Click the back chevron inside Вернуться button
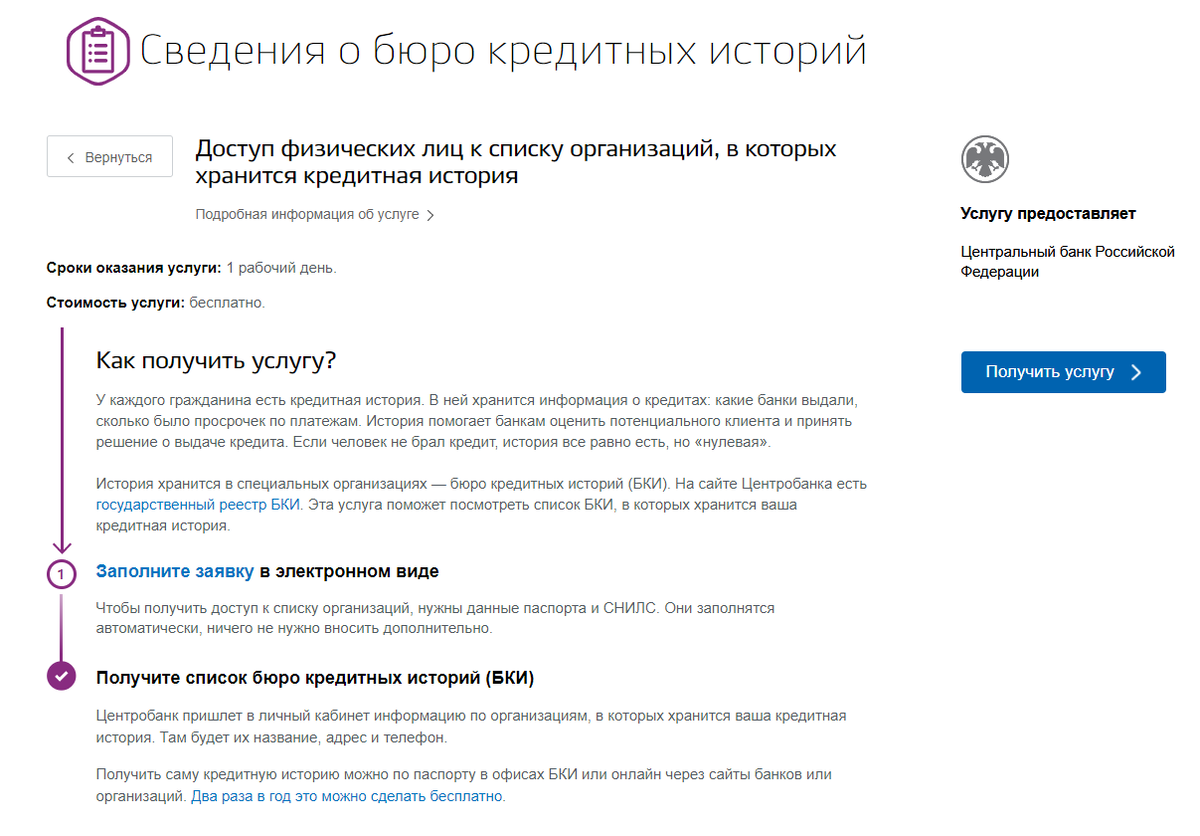Image resolution: width=1200 pixels, height=836 pixels. click(70, 156)
